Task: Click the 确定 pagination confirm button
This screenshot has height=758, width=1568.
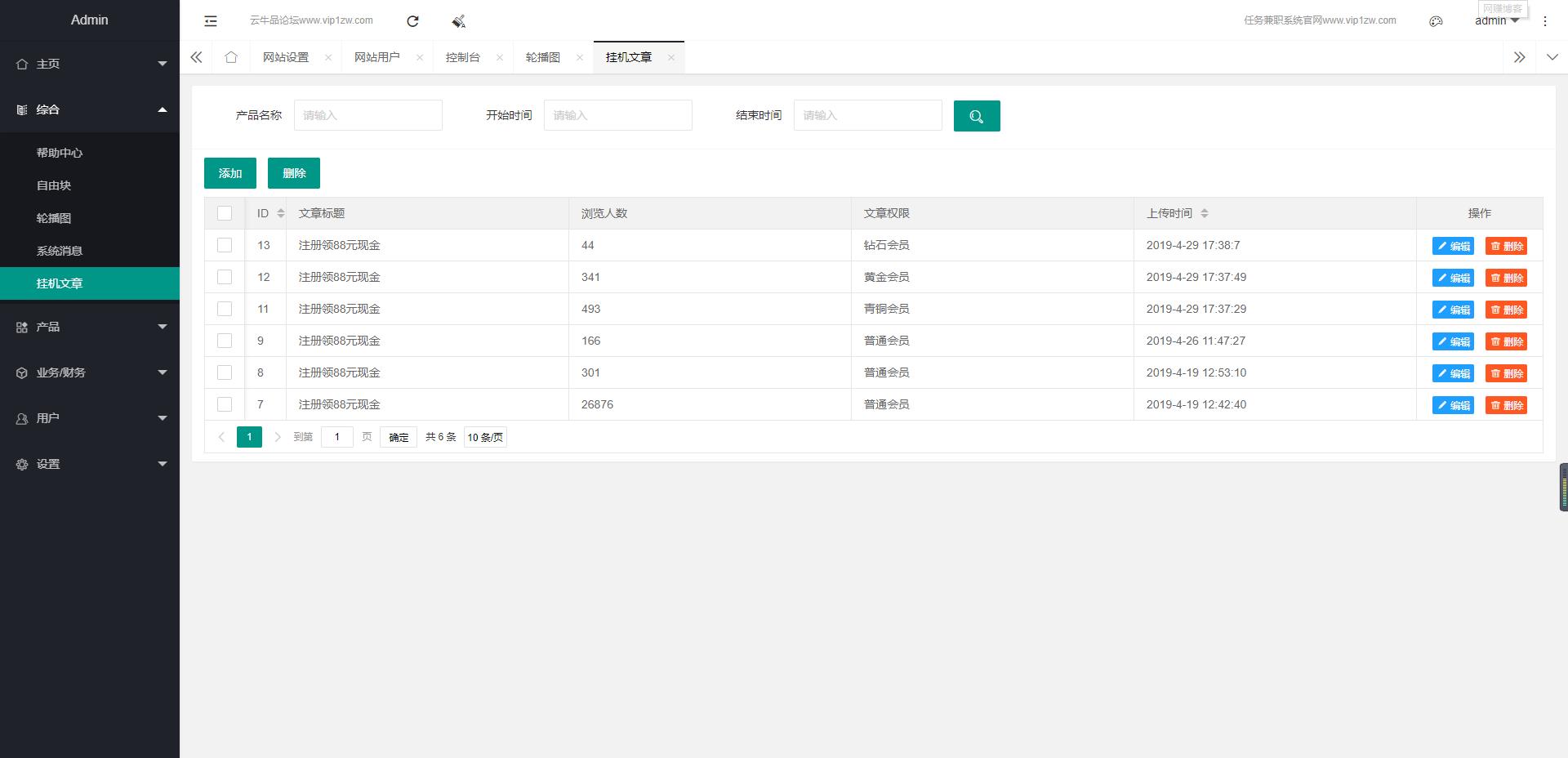Action: (x=399, y=437)
